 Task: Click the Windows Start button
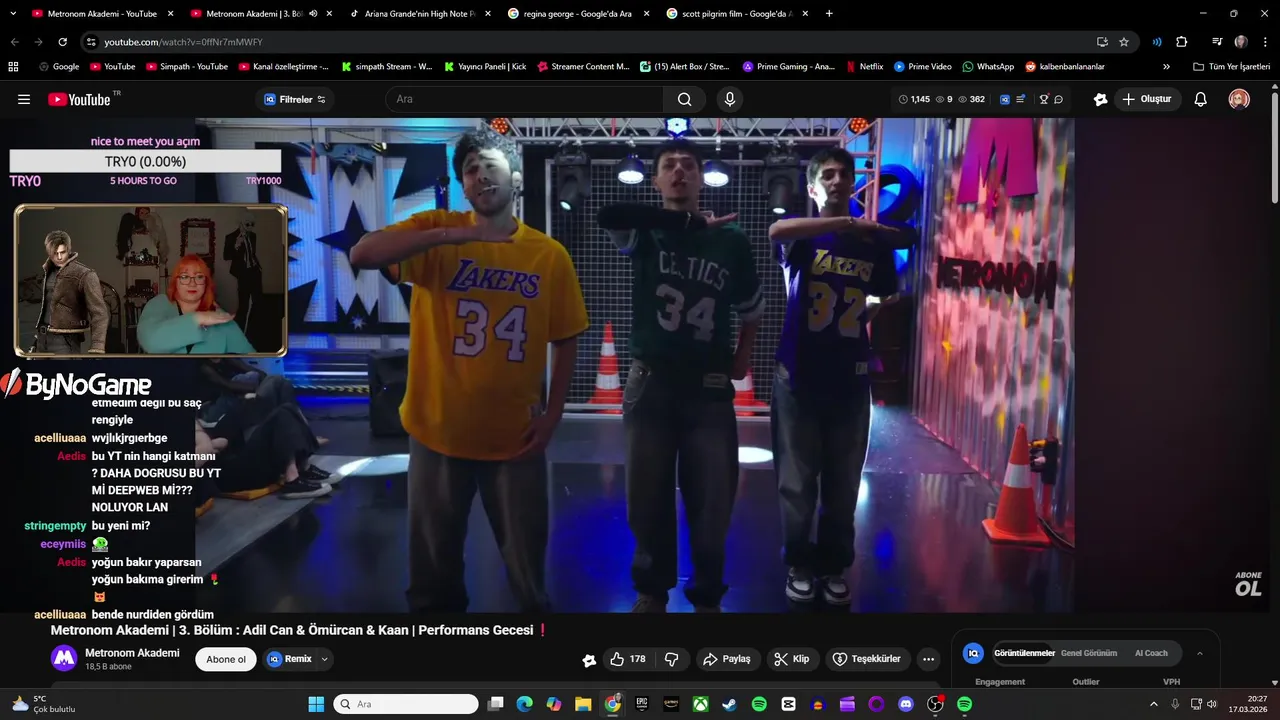pyautogui.click(x=316, y=704)
